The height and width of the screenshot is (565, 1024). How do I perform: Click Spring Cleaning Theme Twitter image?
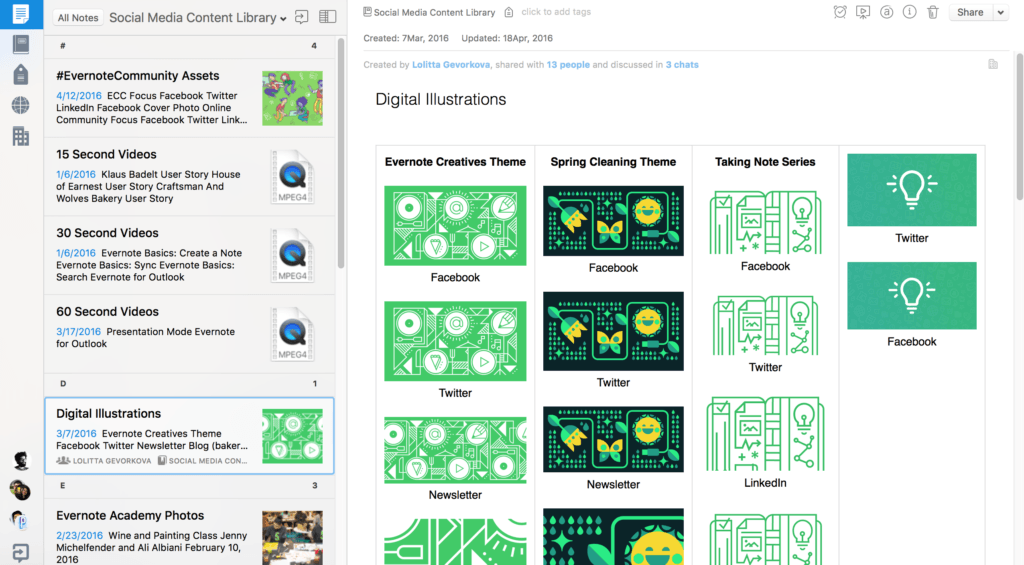[613, 331]
